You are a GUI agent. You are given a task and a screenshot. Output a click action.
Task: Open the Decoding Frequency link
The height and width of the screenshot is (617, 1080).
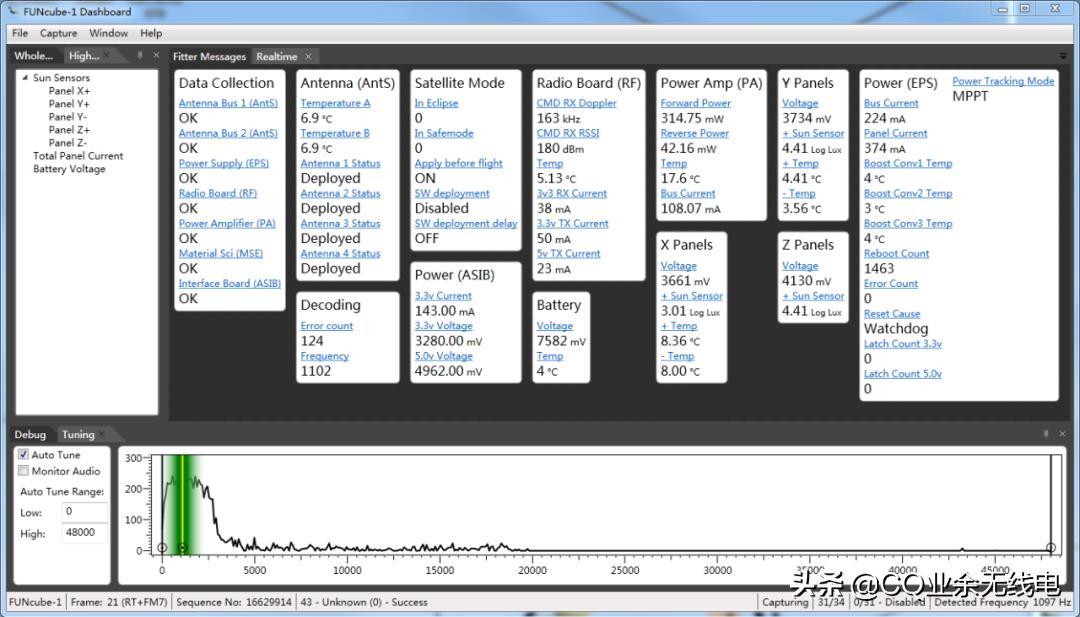coord(324,356)
